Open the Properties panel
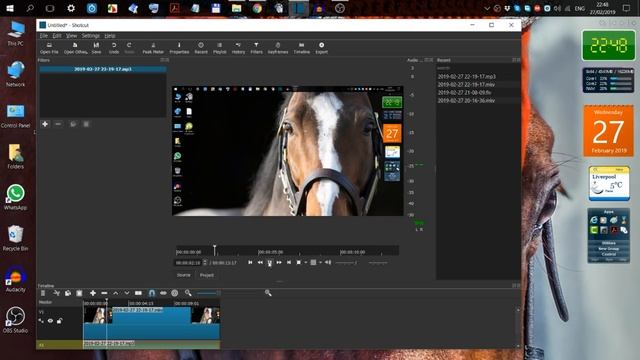The height and width of the screenshot is (360, 640). tap(179, 48)
